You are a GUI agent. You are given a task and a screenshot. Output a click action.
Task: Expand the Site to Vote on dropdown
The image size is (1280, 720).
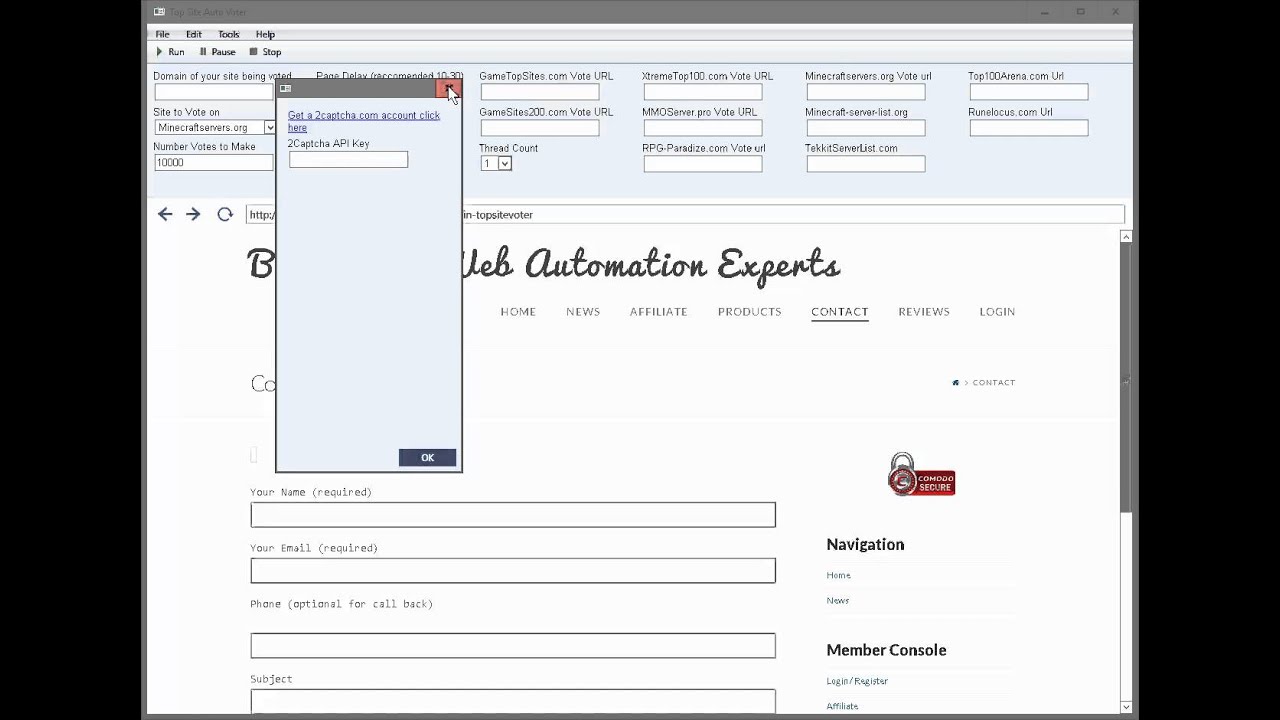[269, 127]
